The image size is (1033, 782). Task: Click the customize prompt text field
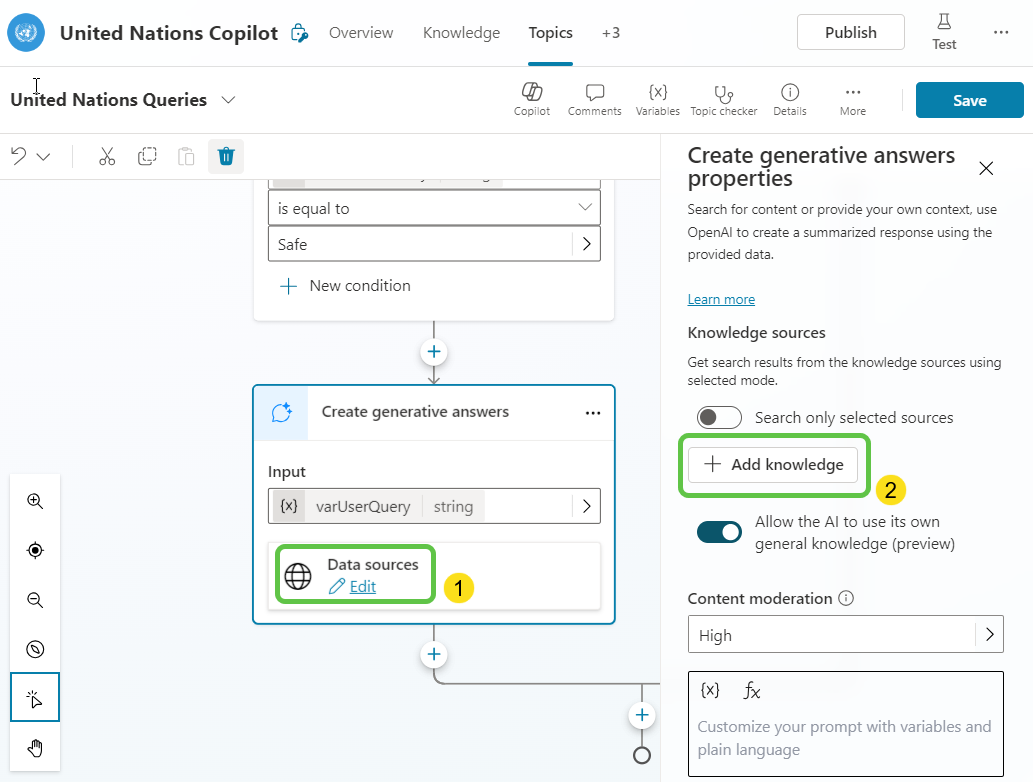(845, 738)
